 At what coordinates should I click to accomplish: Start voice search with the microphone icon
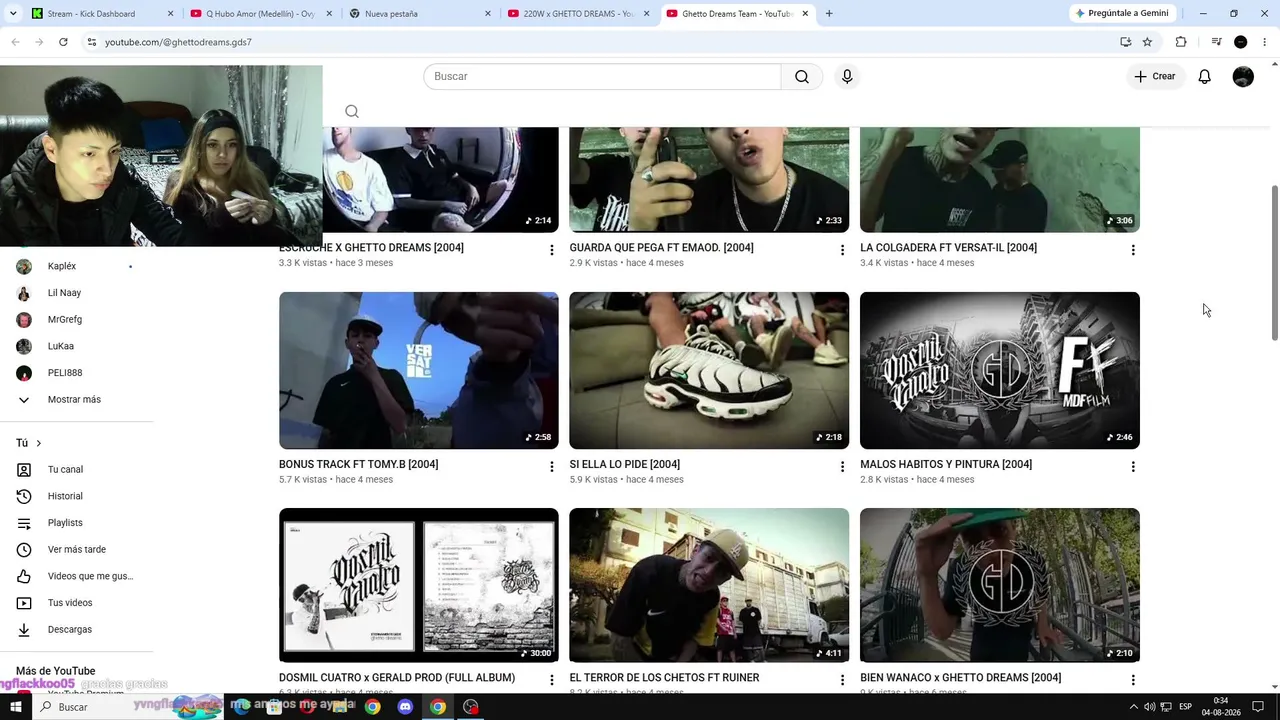(847, 77)
